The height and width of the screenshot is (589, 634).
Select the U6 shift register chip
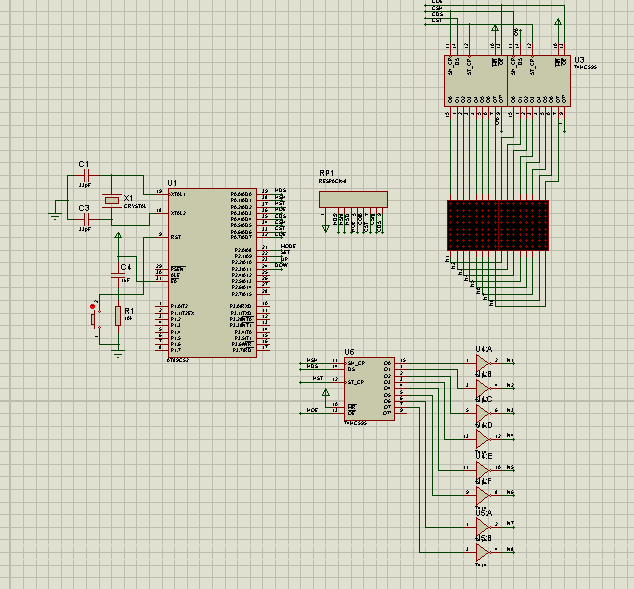click(x=369, y=389)
